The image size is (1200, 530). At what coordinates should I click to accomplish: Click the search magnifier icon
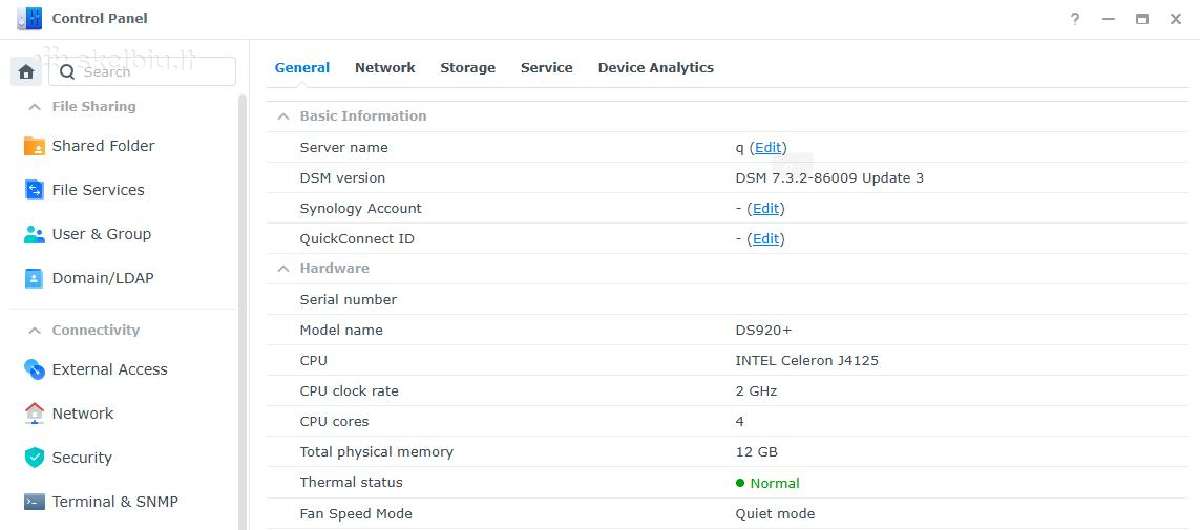click(x=67, y=72)
